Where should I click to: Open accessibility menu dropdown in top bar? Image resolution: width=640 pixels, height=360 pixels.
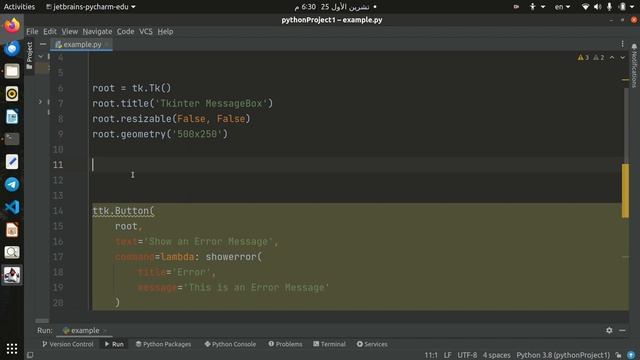pos(537,7)
